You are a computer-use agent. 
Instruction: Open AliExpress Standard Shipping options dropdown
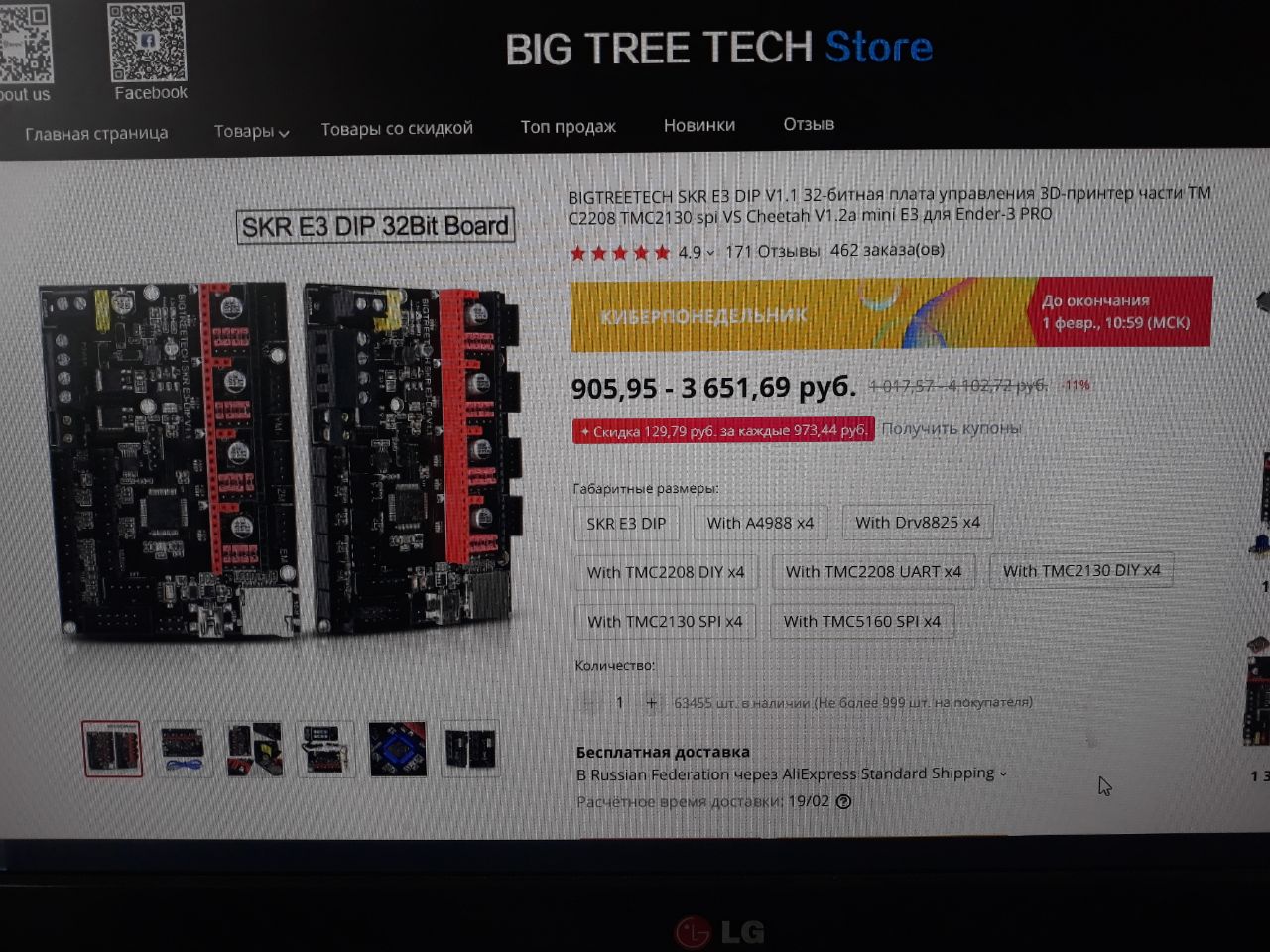tap(1003, 773)
